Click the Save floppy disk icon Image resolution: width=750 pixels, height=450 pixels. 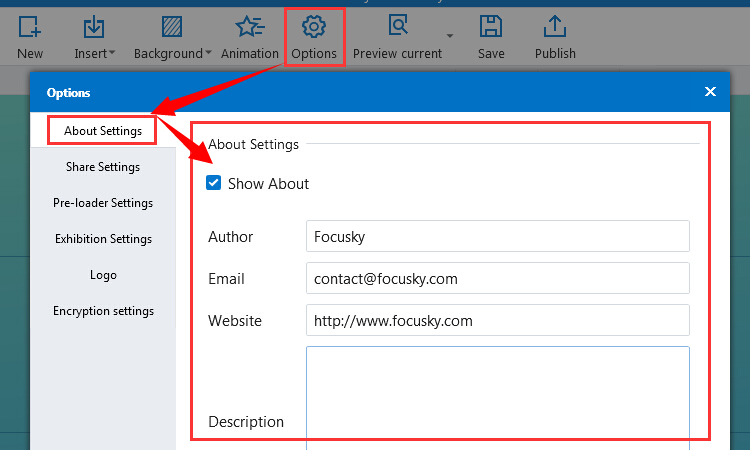point(491,27)
